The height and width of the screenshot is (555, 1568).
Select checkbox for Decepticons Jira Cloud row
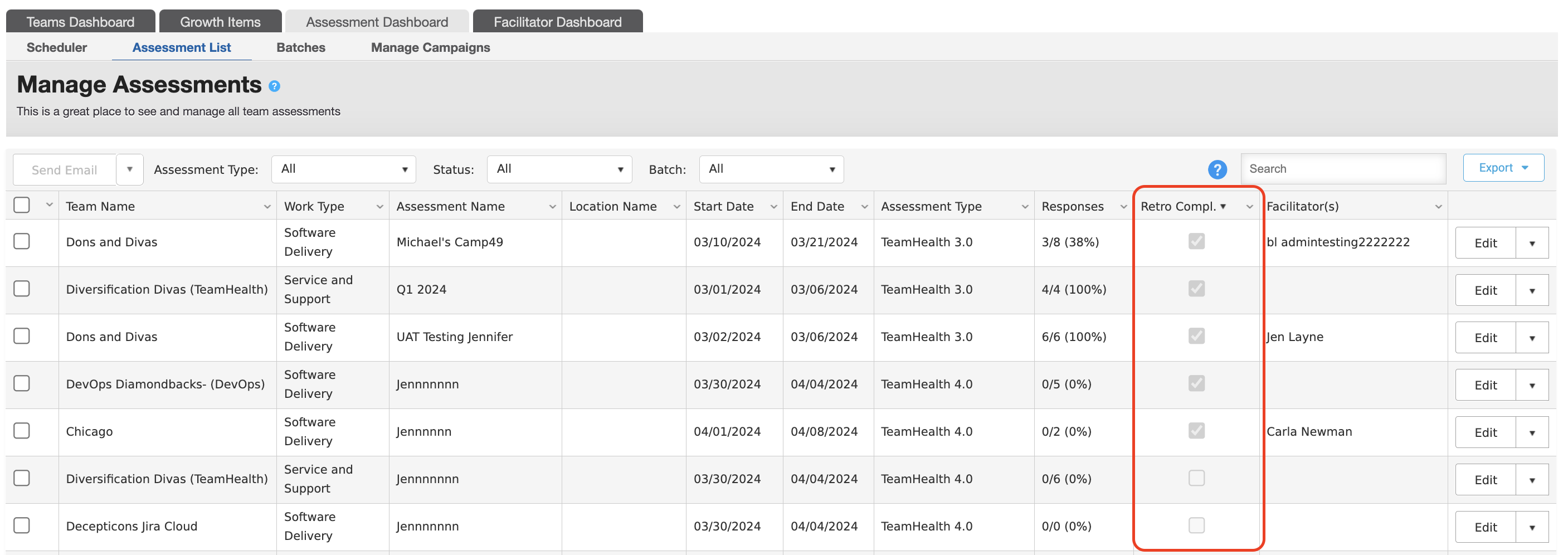[x=22, y=526]
